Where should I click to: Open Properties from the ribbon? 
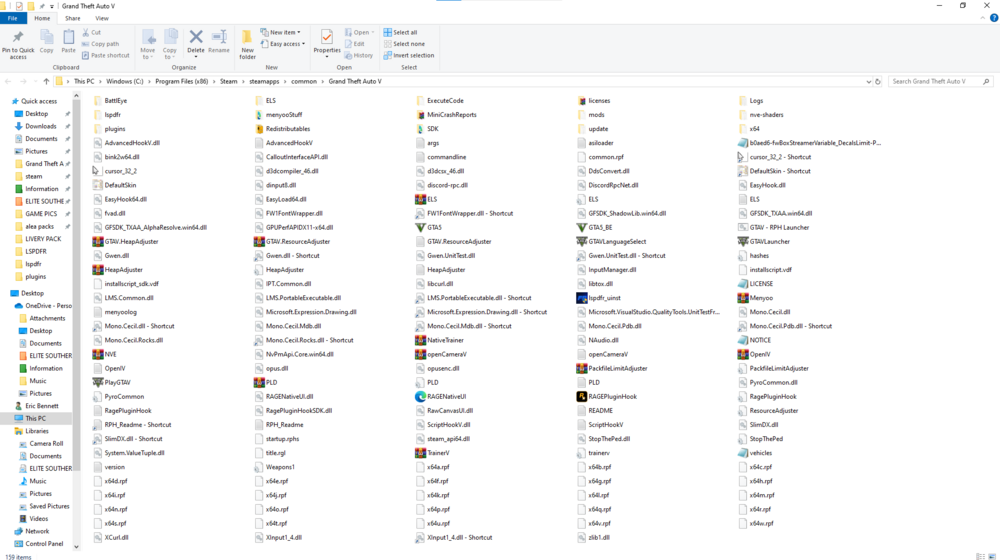(x=327, y=42)
